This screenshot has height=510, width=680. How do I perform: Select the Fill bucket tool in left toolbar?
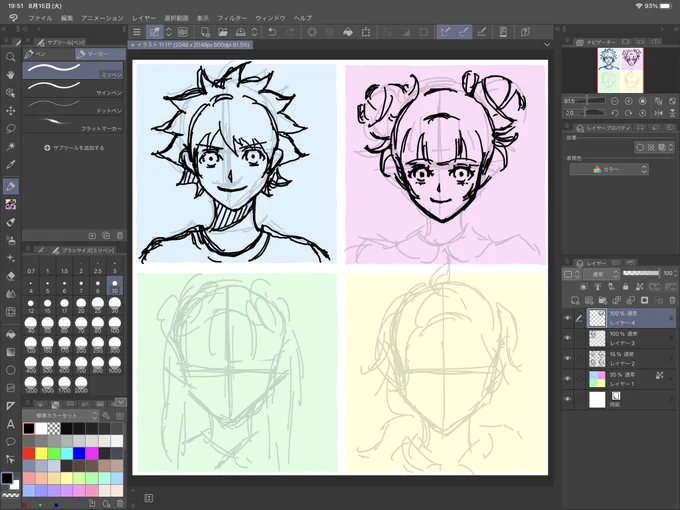pyautogui.click(x=10, y=334)
